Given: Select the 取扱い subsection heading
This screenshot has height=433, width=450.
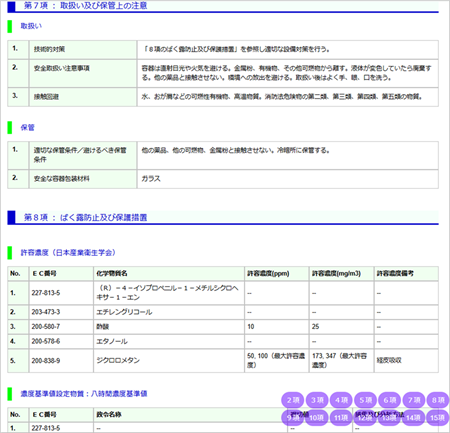Looking at the screenshot, I should coord(31,26).
